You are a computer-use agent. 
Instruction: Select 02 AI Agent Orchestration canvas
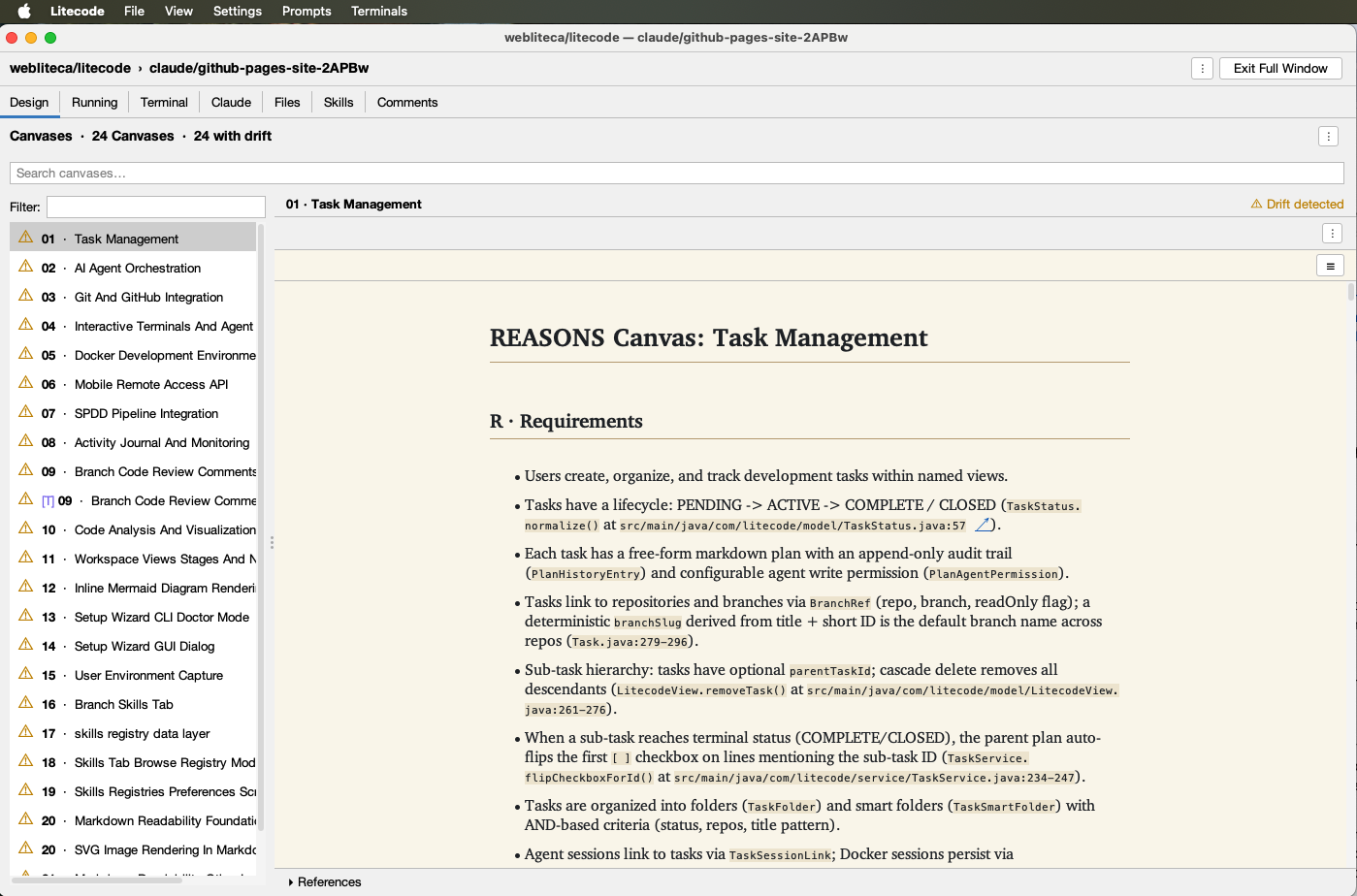(133, 268)
